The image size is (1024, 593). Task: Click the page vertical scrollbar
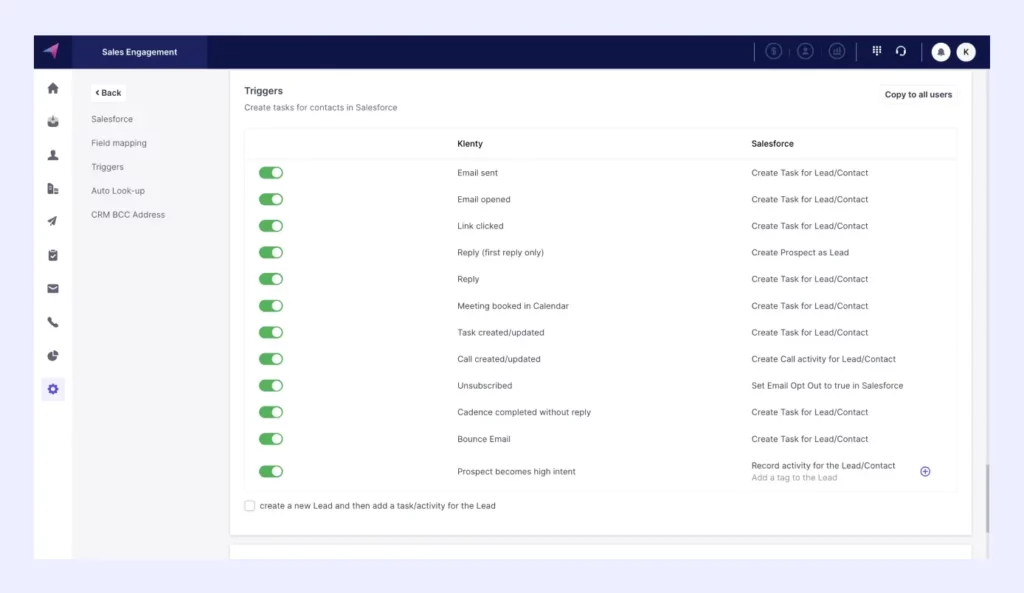[x=987, y=498]
